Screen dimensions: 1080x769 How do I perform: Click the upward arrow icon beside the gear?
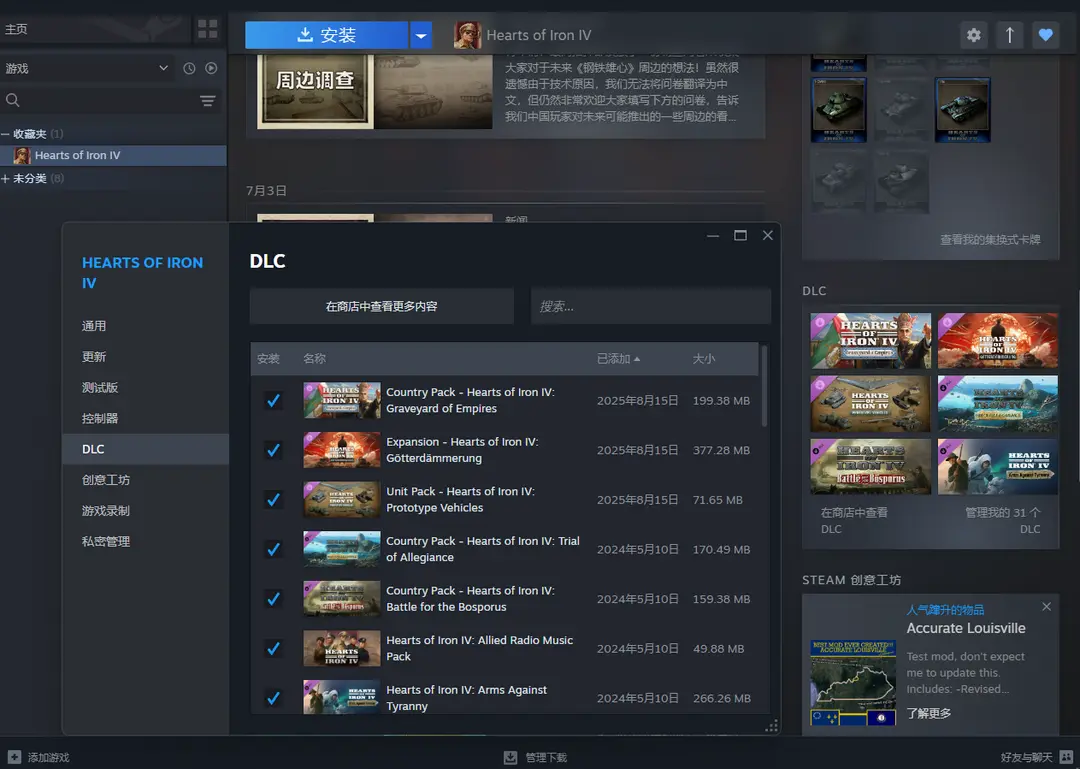pyautogui.click(x=1009, y=35)
